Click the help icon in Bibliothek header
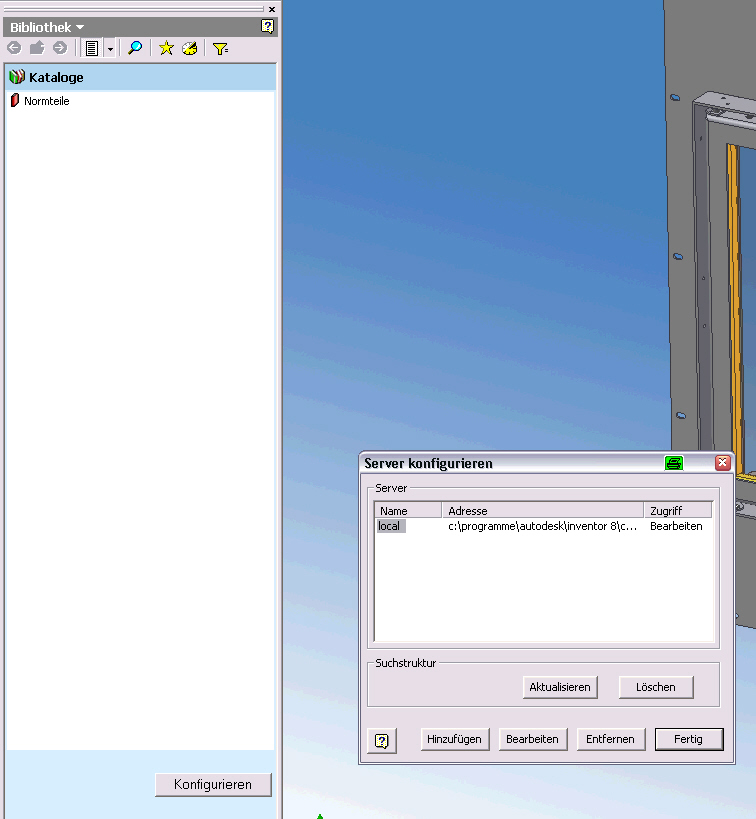The height and width of the screenshot is (819, 756). tap(267, 27)
